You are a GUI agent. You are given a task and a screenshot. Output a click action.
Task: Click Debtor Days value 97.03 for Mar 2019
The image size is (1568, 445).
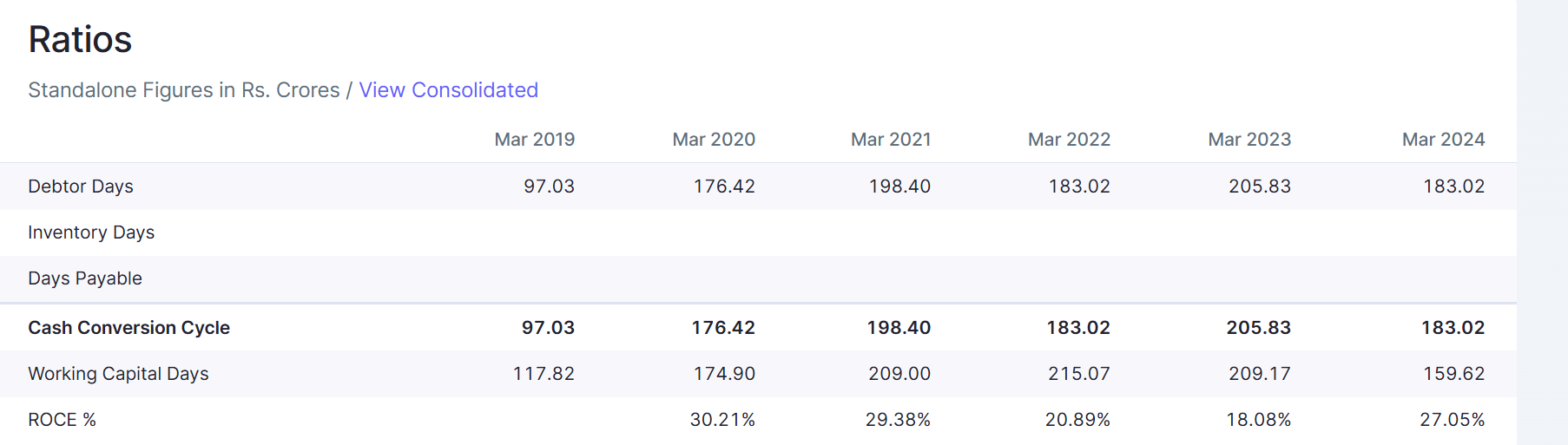coord(549,187)
